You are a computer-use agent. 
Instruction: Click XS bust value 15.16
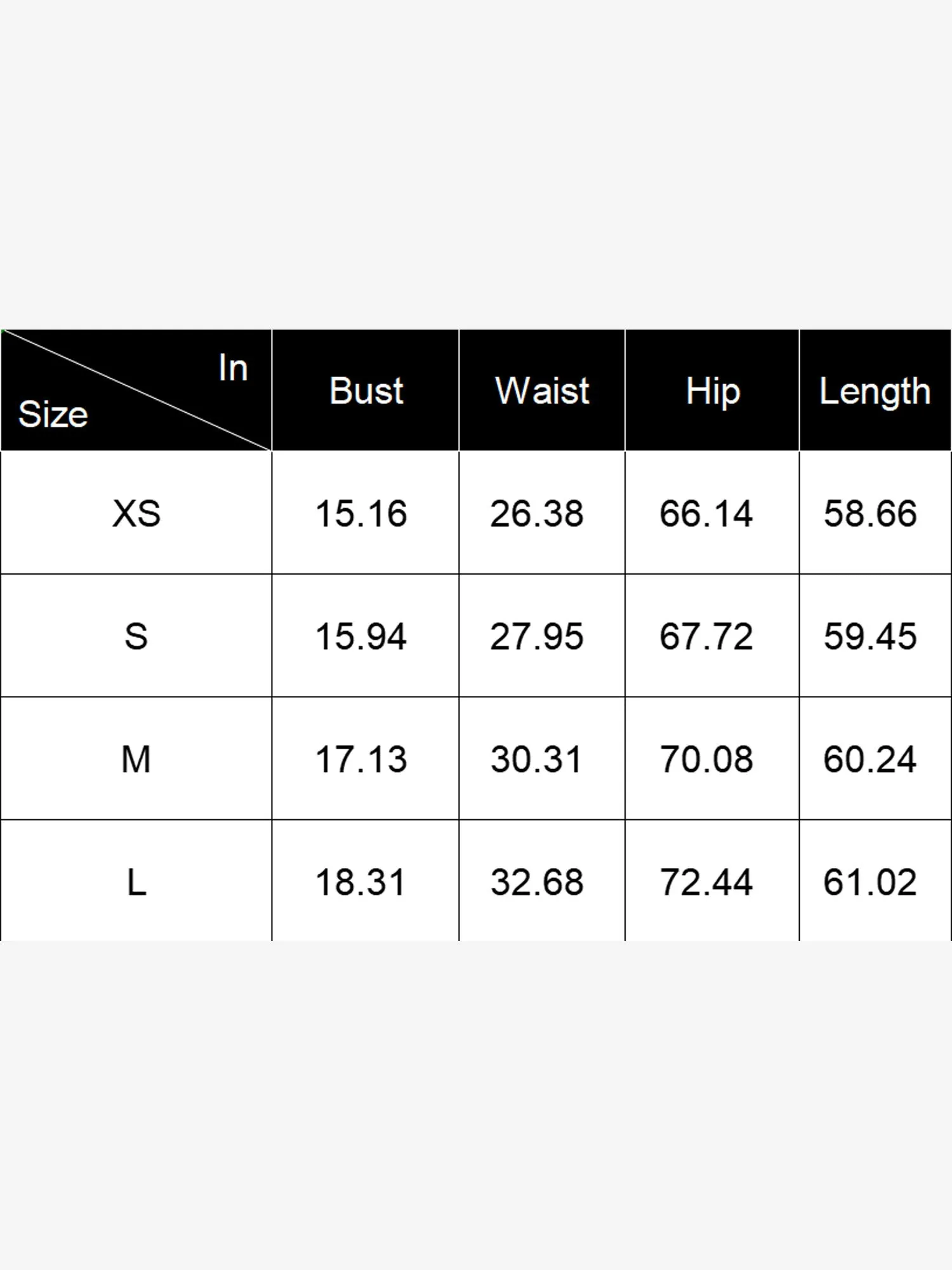361,513
